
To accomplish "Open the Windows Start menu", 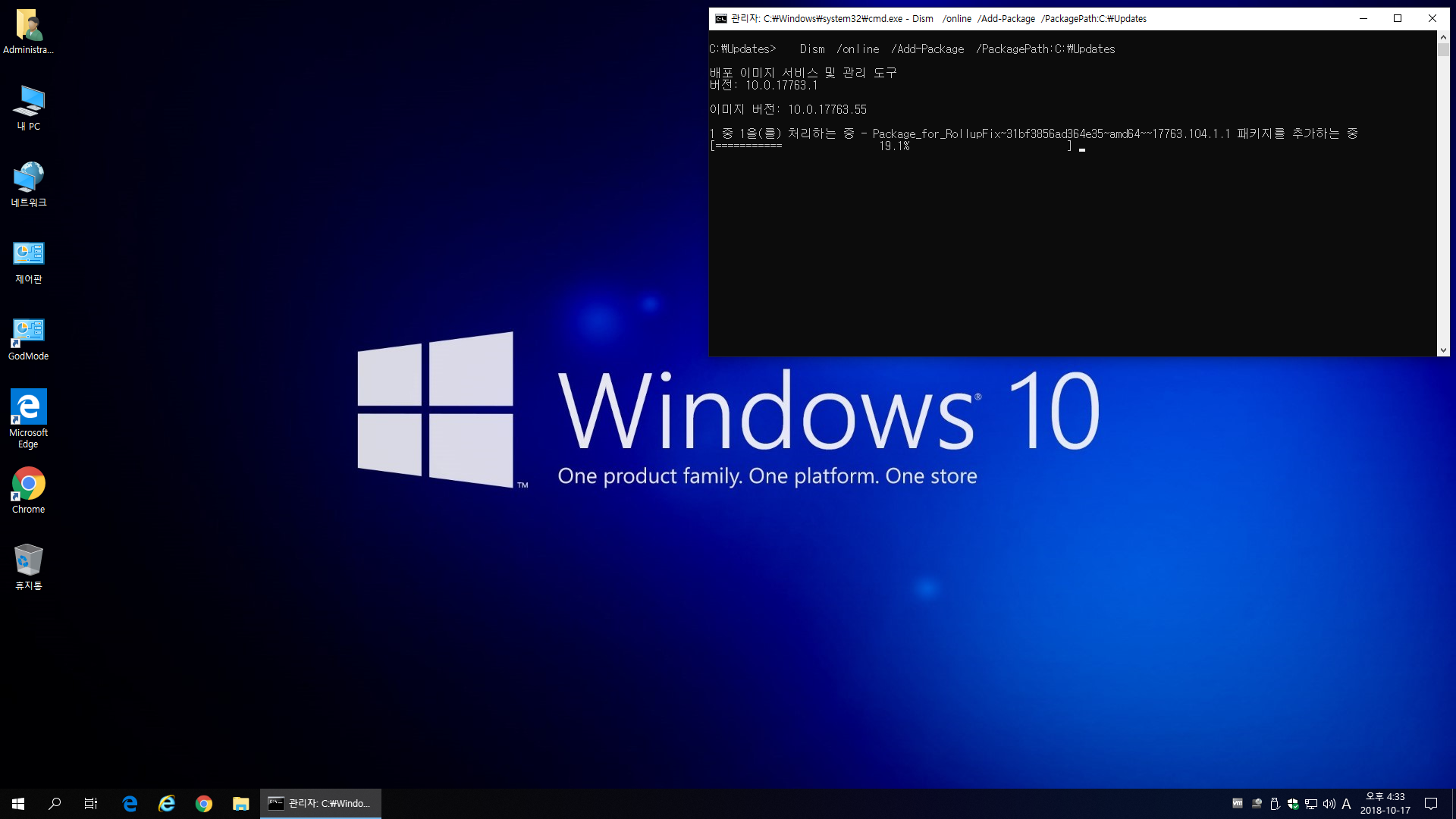I will click(x=18, y=804).
